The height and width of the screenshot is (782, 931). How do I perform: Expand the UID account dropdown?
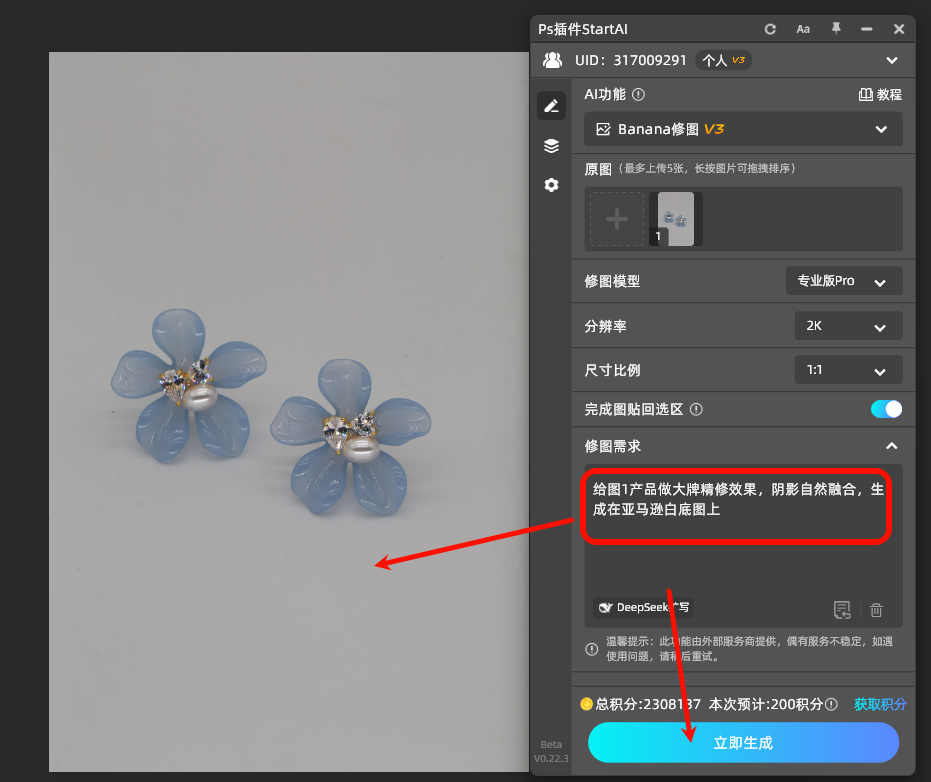tap(891, 60)
